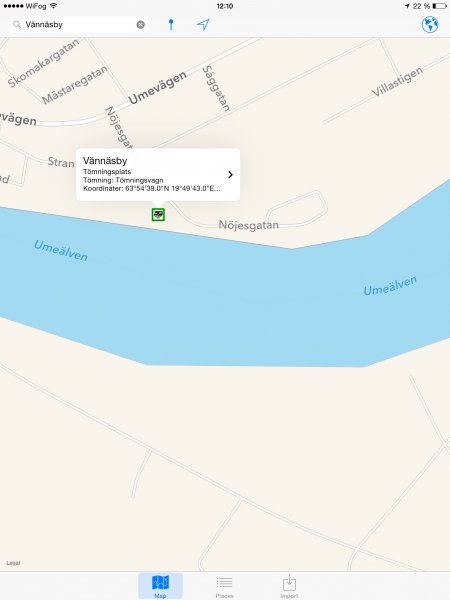Select the green emptying station map marker
The width and height of the screenshot is (450, 600).
click(158, 214)
